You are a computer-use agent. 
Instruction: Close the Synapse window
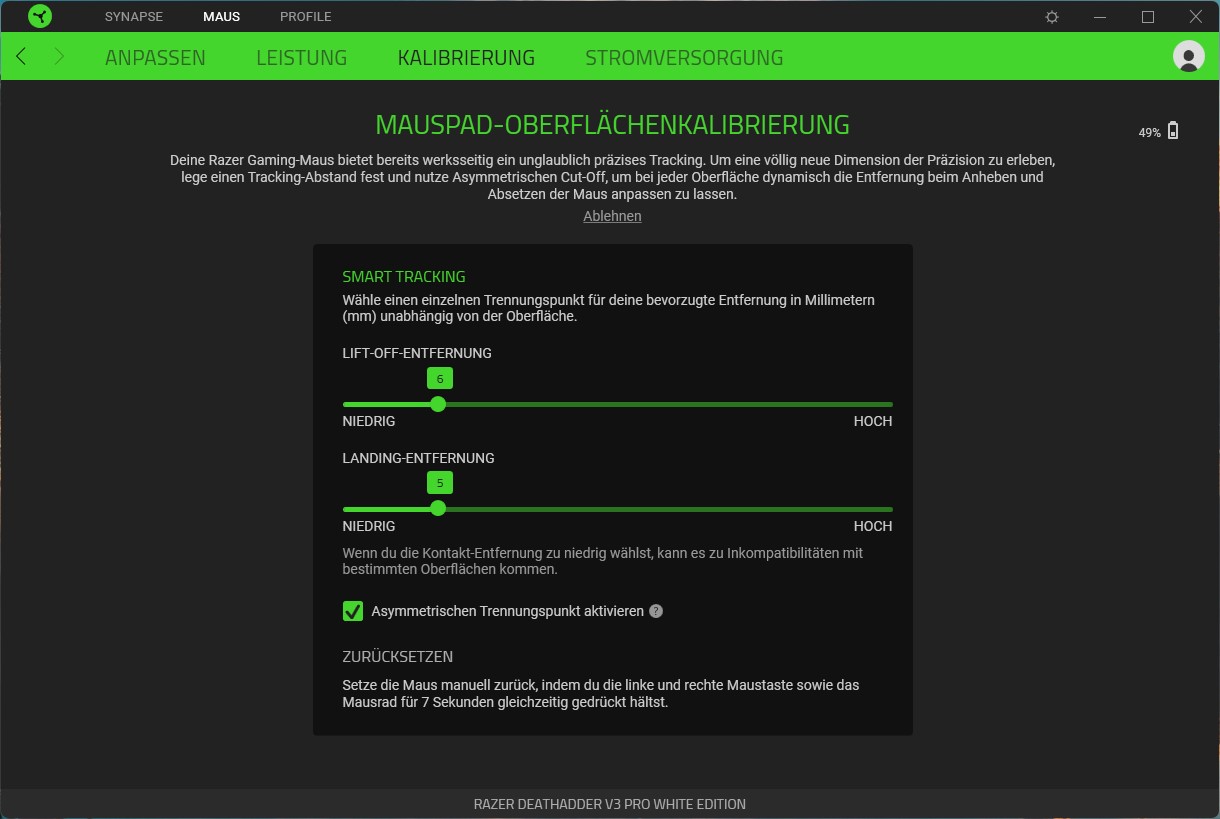(1196, 17)
